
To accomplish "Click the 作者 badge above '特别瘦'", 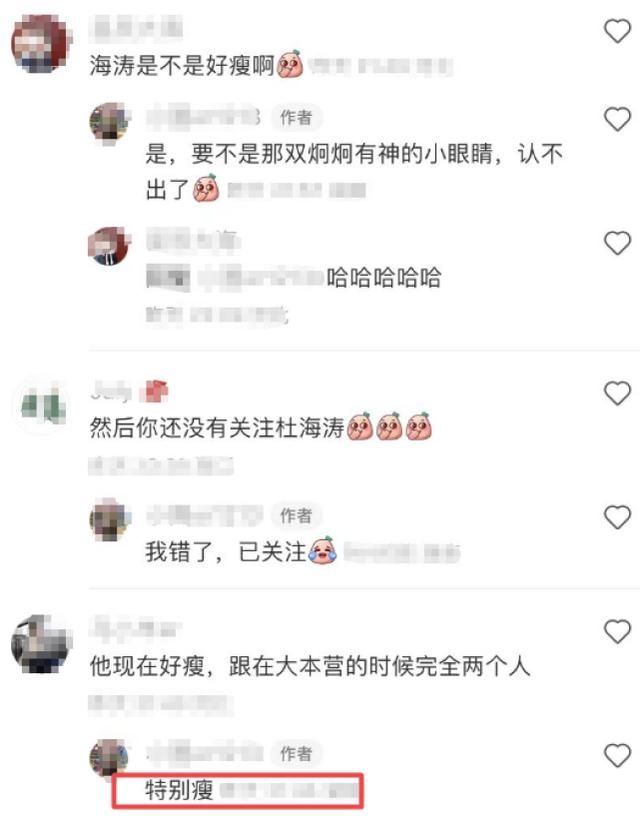I will [x=296, y=753].
